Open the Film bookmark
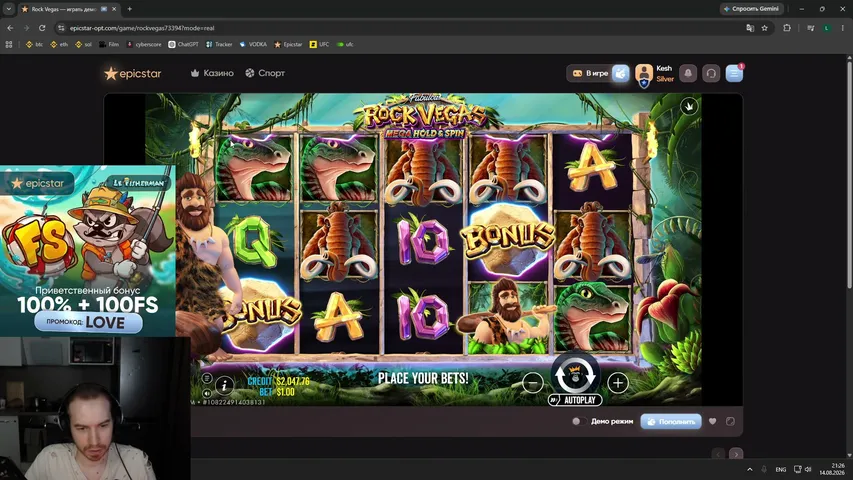The height and width of the screenshot is (480, 853). pyautogui.click(x=109, y=45)
